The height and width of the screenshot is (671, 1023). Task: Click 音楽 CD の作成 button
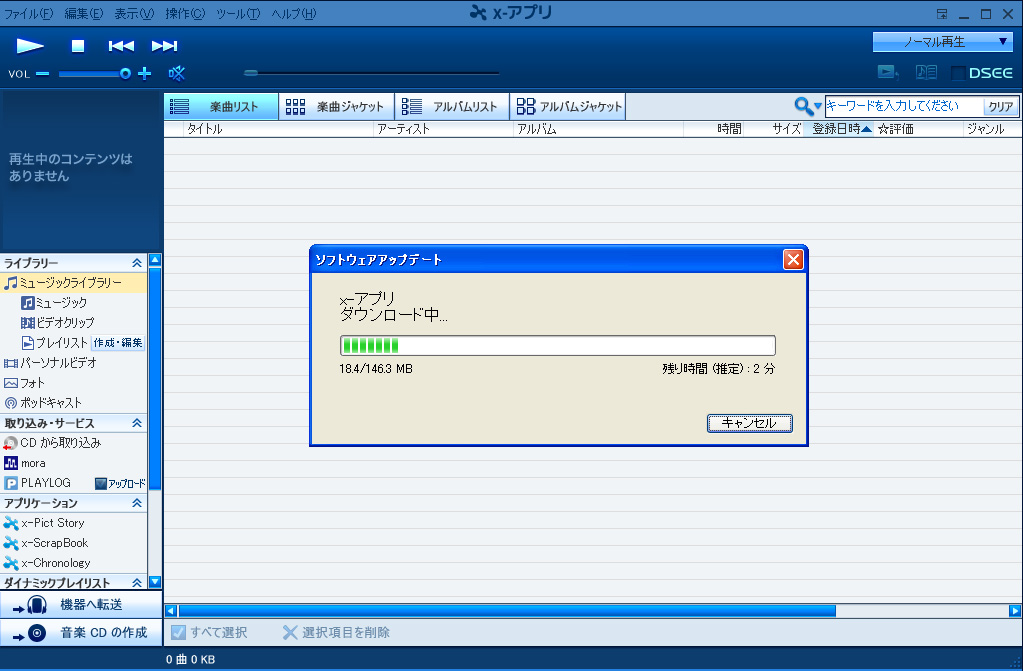81,633
